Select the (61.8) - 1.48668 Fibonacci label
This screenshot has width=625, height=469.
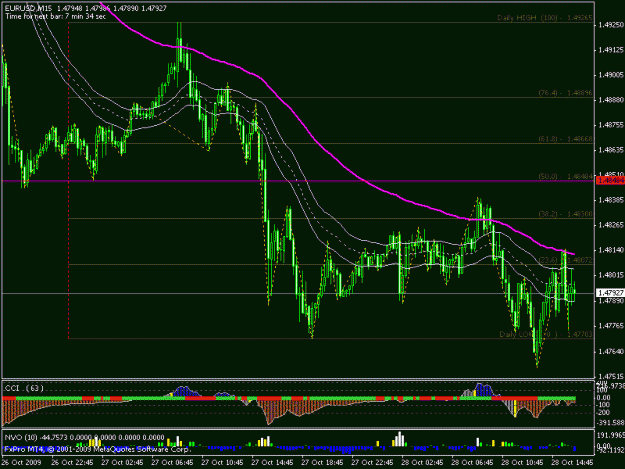(566, 139)
